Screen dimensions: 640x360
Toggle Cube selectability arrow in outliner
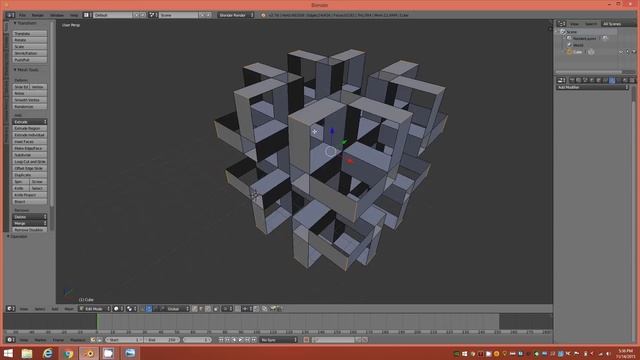[627, 52]
